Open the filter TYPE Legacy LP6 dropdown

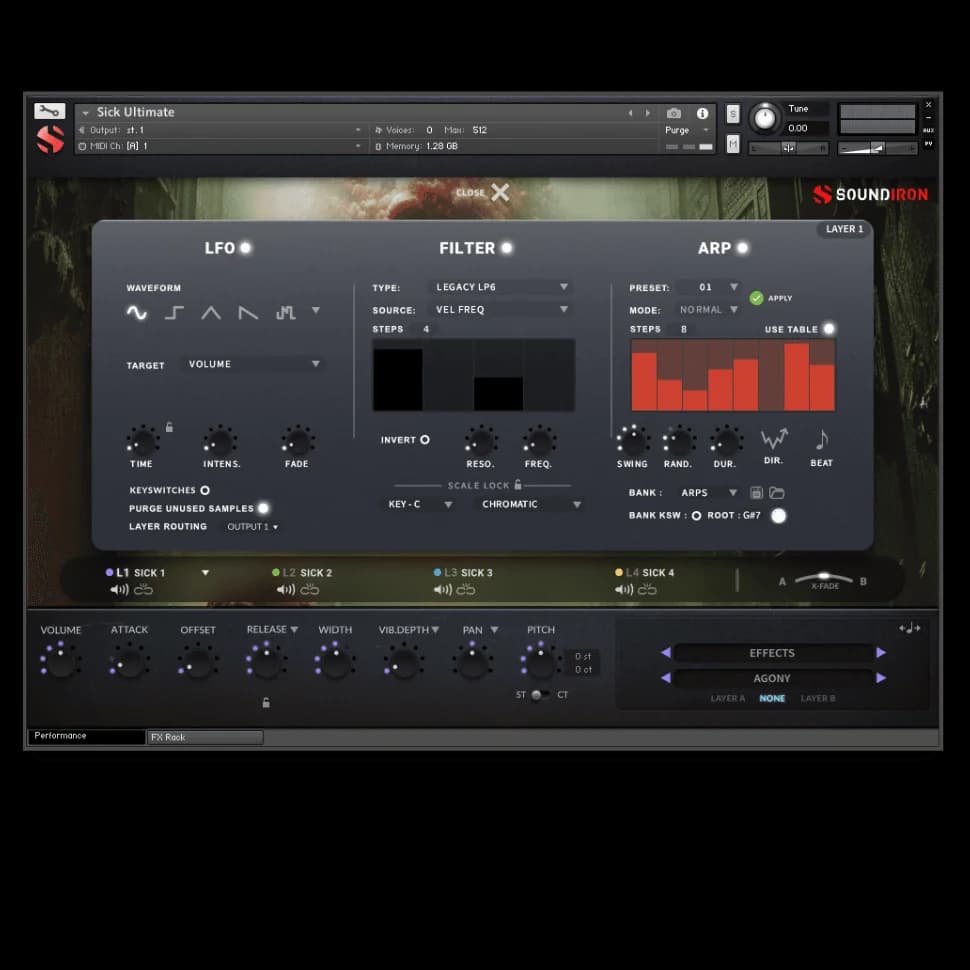pyautogui.click(x=501, y=287)
